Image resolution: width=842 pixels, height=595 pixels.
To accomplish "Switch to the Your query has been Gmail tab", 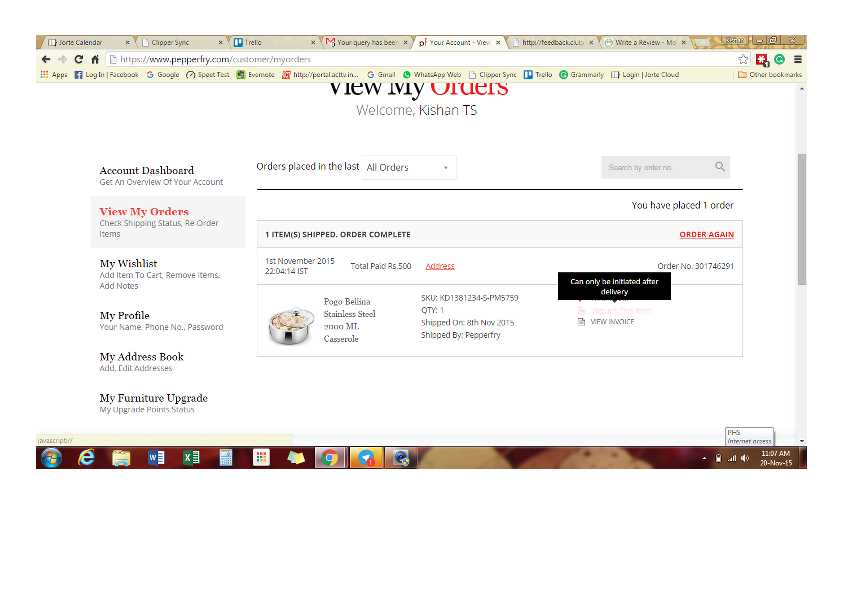I will pos(366,42).
